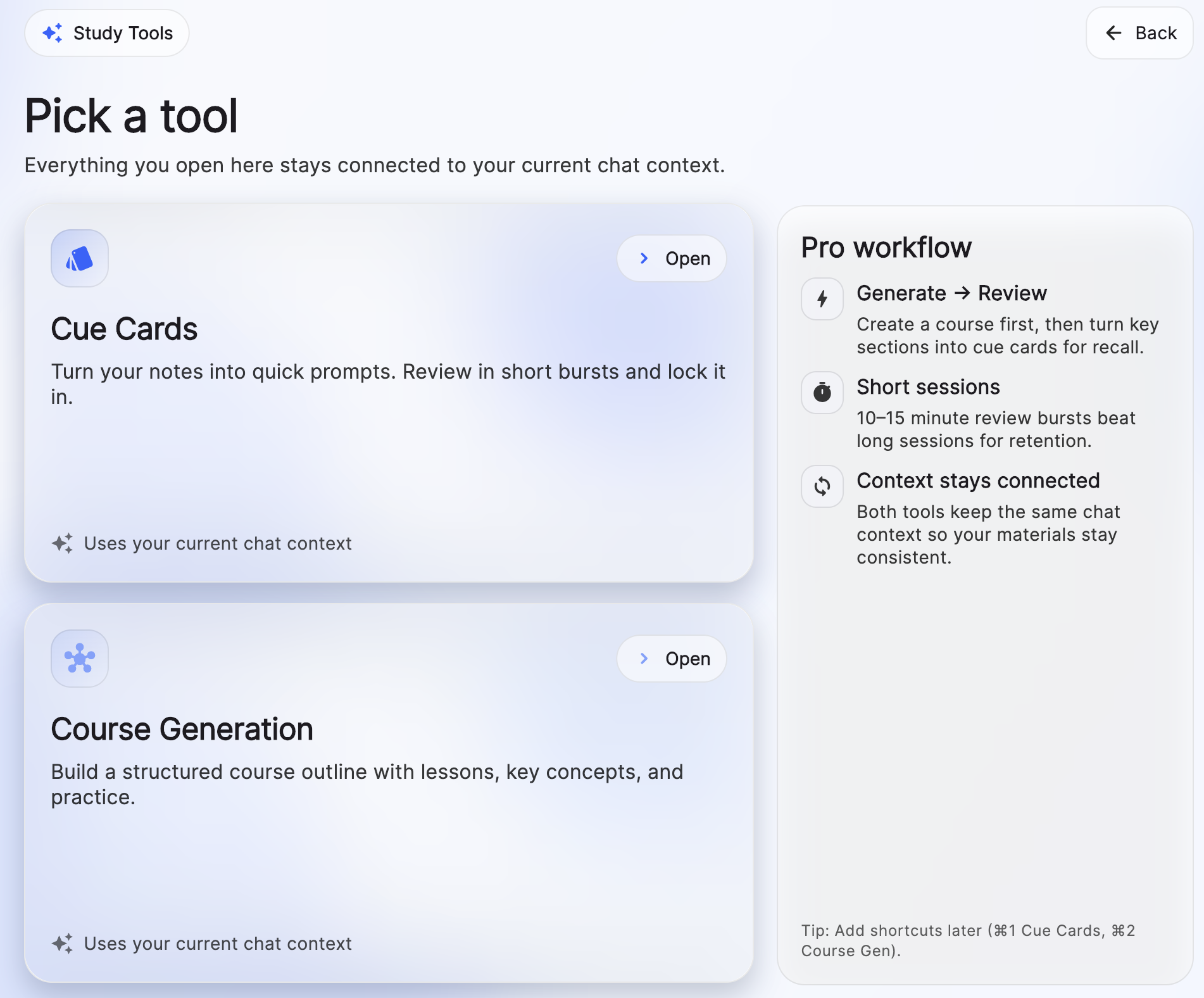
Task: Click the sparkle icon in the Study Tools pill
Action: [x=53, y=33]
